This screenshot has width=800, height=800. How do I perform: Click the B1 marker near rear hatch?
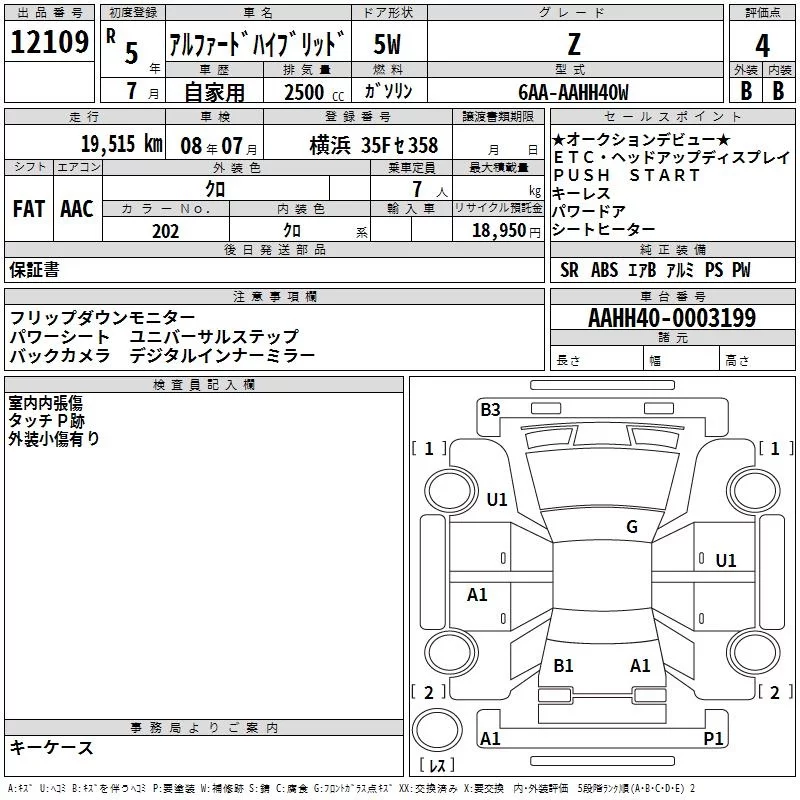click(x=563, y=665)
